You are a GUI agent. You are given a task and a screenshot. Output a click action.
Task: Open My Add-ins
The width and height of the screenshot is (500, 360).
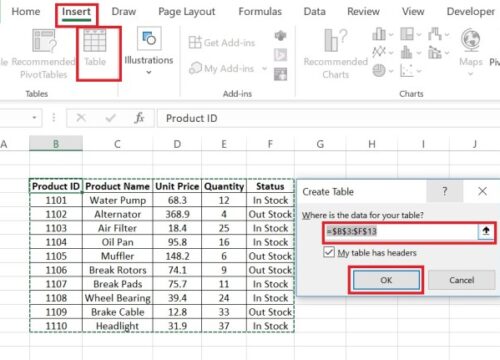point(222,69)
